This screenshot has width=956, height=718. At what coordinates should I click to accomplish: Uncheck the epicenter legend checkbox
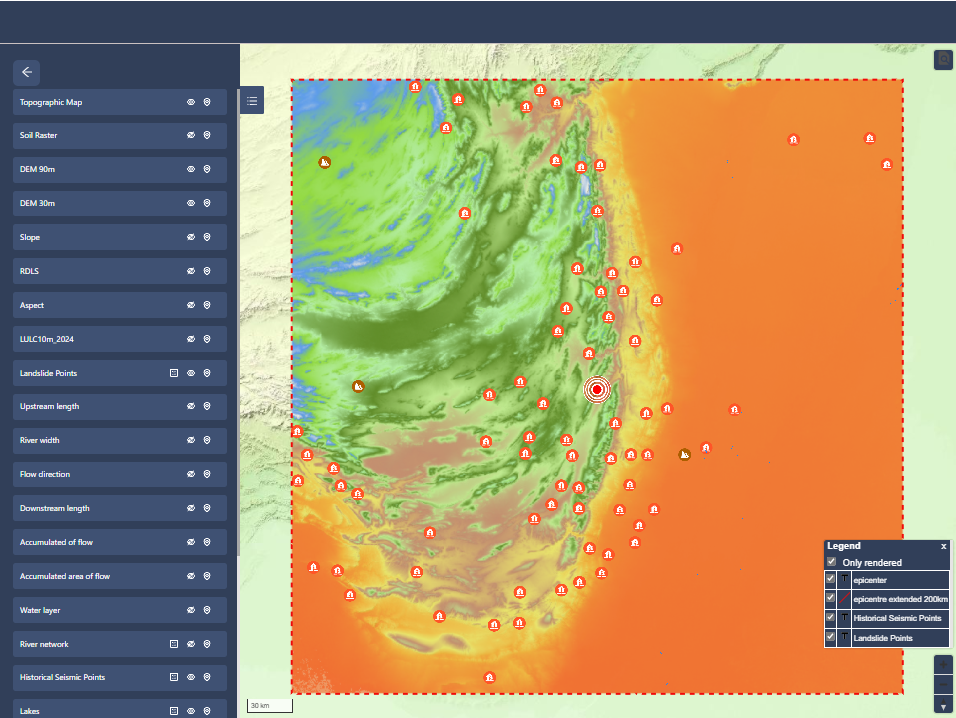(830, 580)
